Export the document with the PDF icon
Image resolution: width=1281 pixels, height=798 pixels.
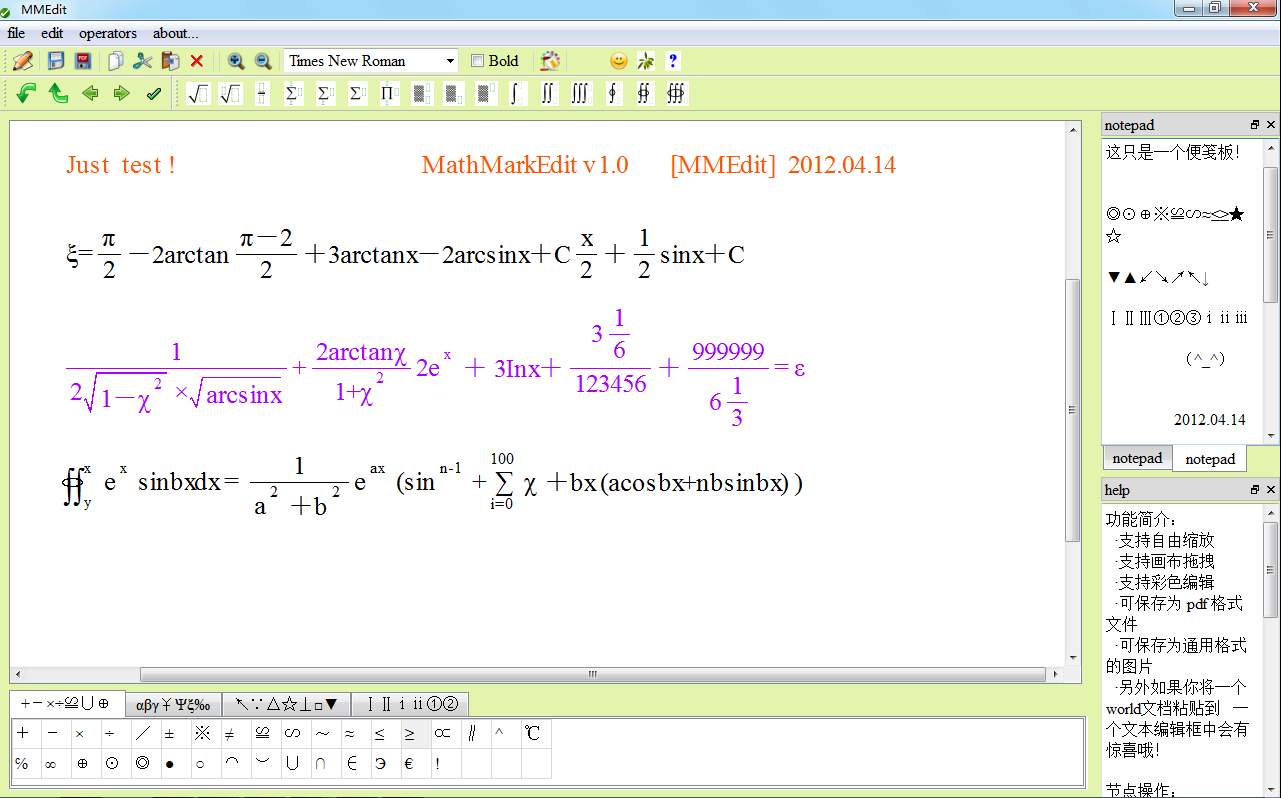pos(83,61)
